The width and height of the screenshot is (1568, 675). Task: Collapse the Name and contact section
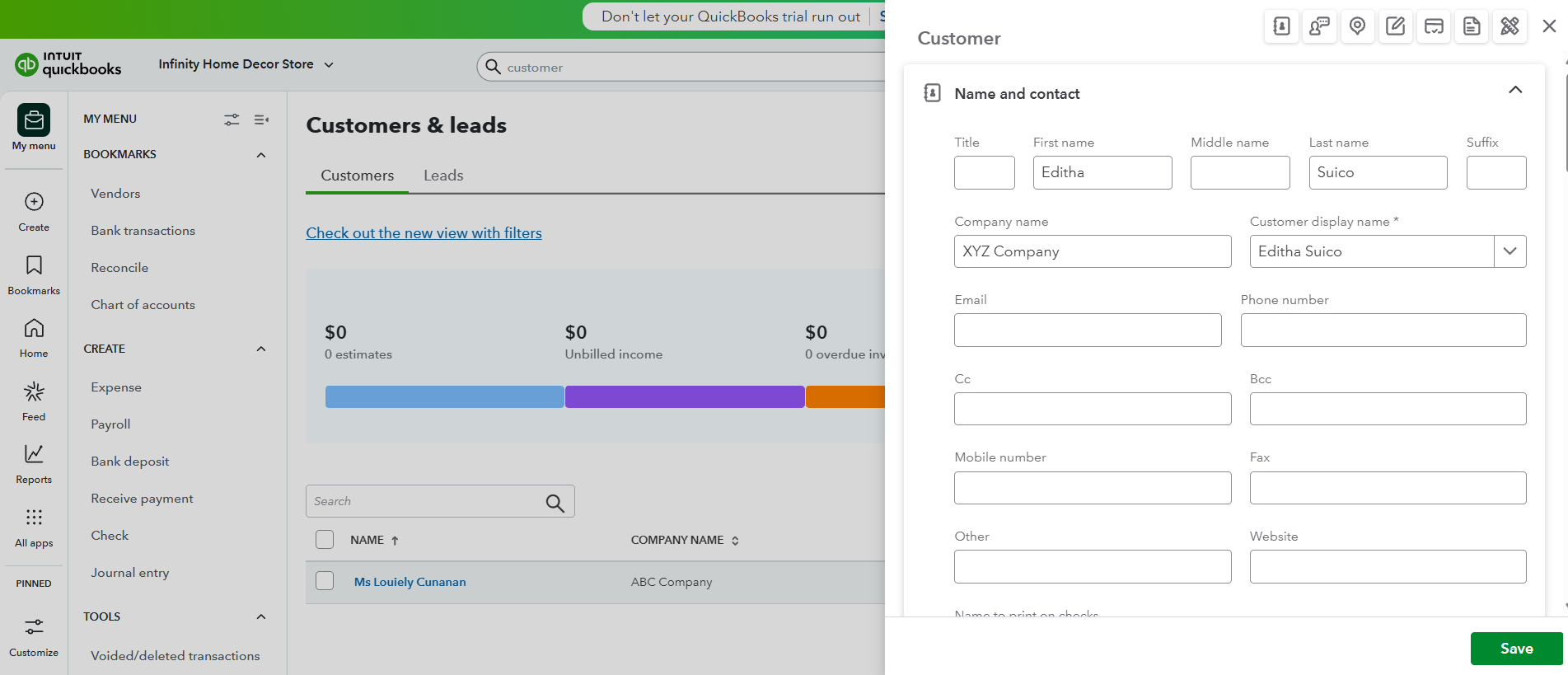[1515, 90]
